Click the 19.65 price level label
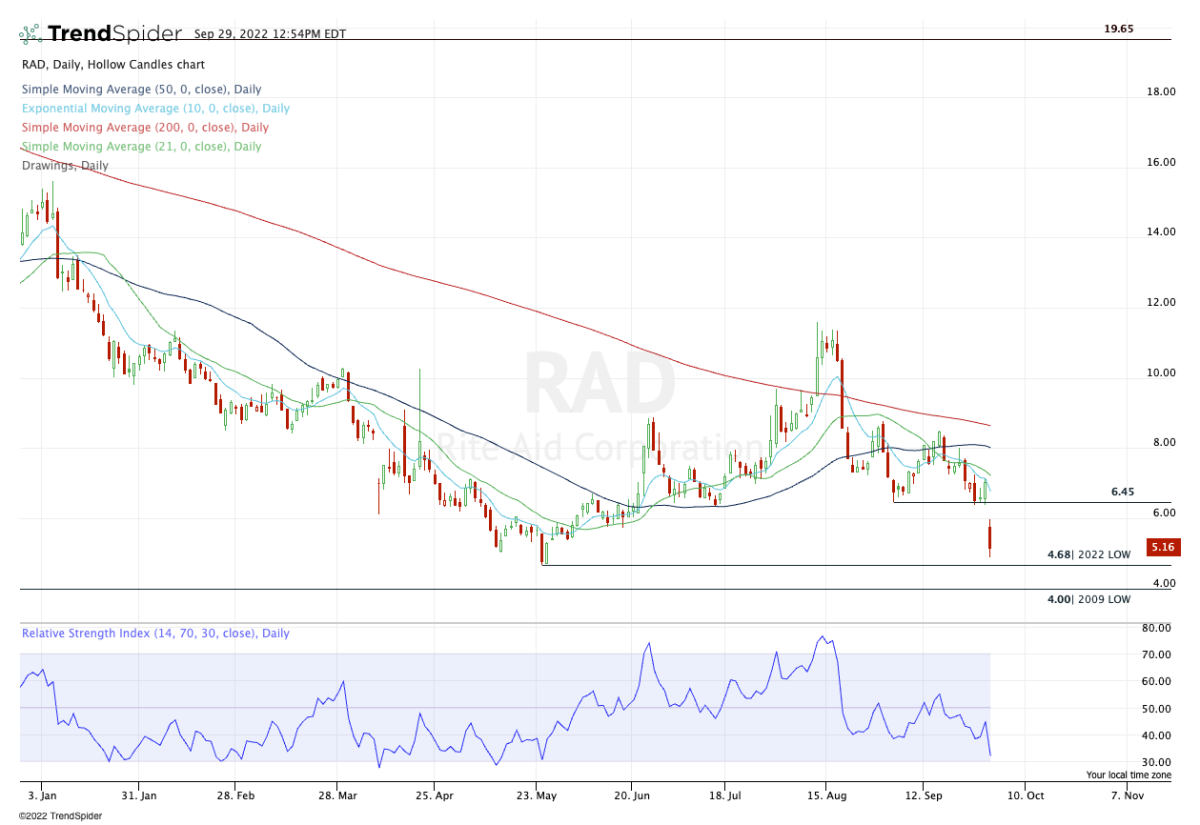The image size is (1200, 825). [1118, 29]
